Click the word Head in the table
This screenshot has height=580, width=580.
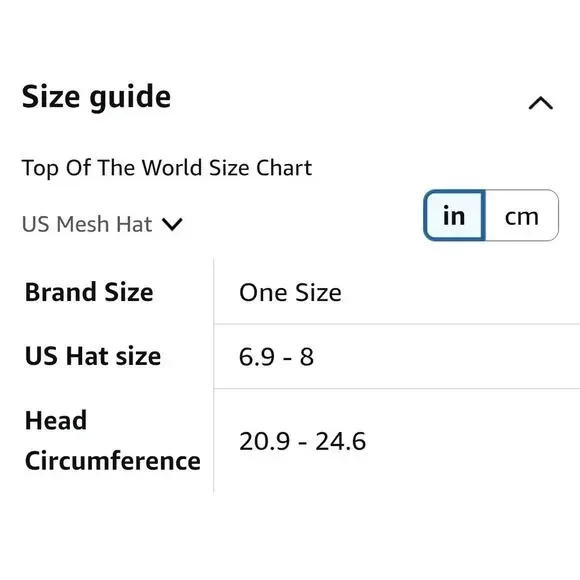click(56, 421)
